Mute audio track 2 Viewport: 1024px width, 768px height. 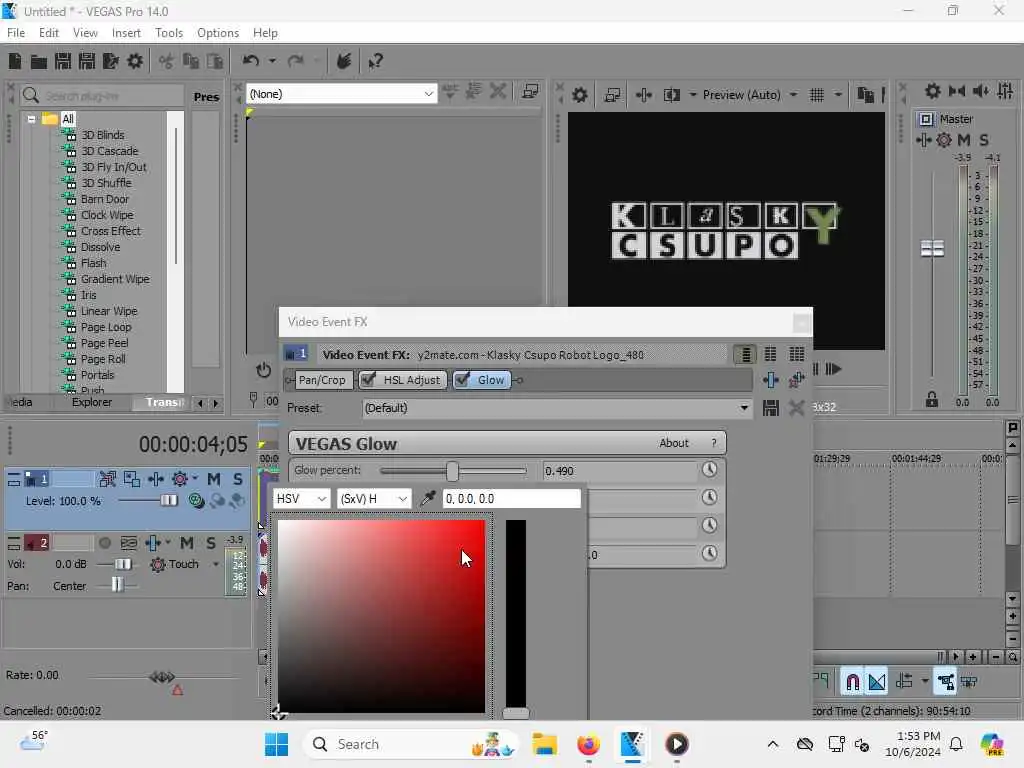(x=187, y=543)
